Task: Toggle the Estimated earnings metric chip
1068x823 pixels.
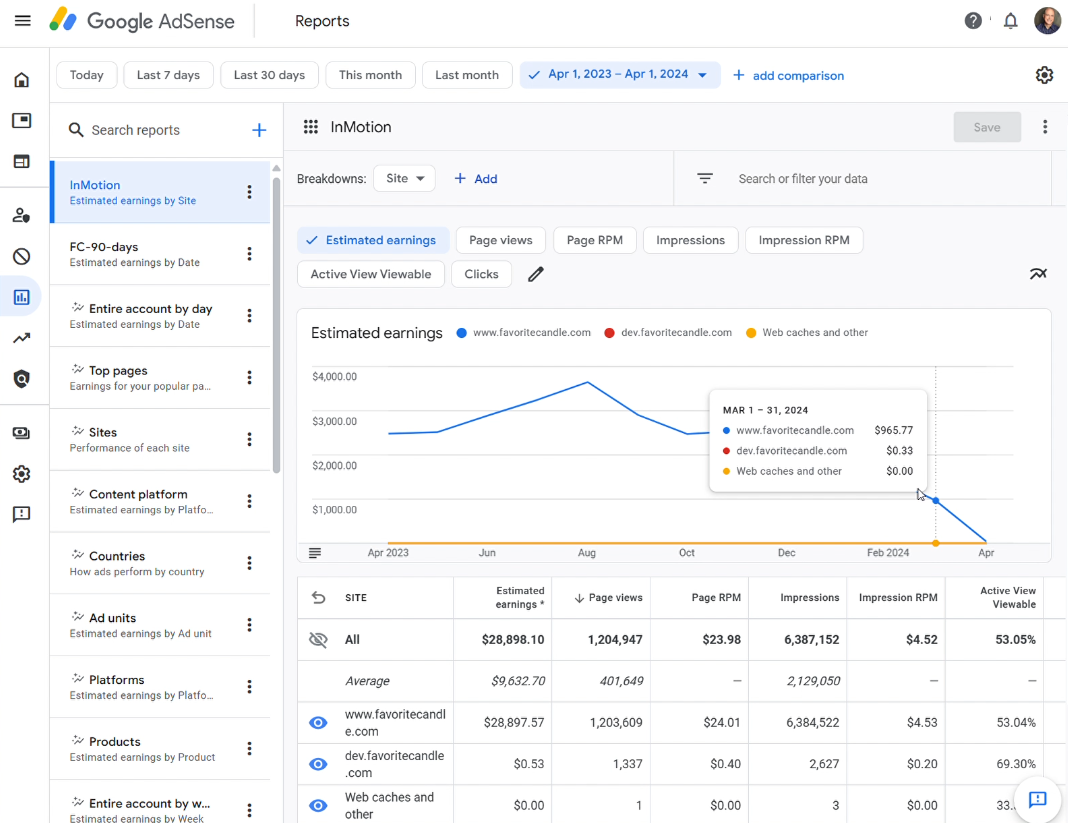Action: tap(373, 240)
